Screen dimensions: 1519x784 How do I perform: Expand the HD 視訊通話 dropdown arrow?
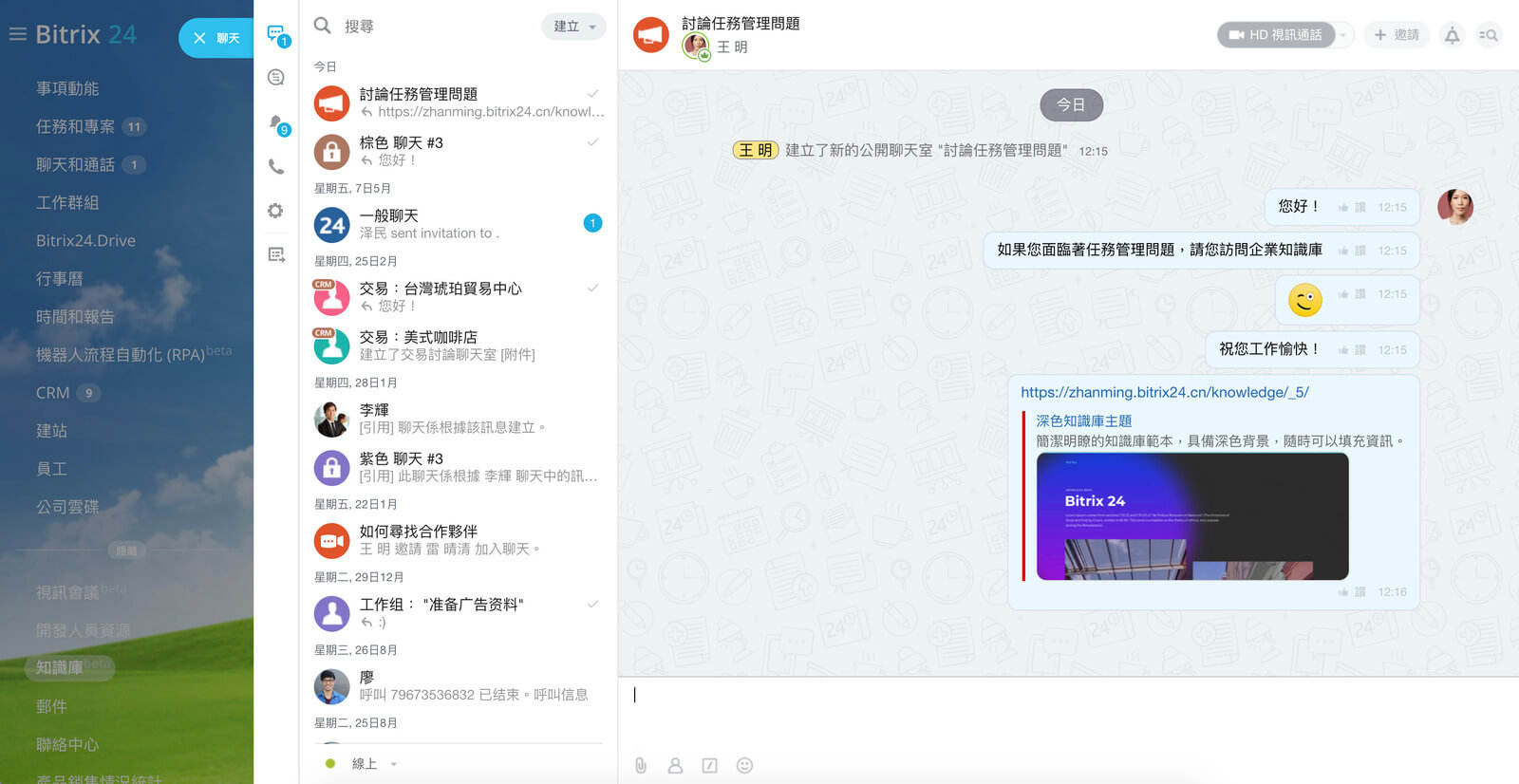[x=1343, y=35]
